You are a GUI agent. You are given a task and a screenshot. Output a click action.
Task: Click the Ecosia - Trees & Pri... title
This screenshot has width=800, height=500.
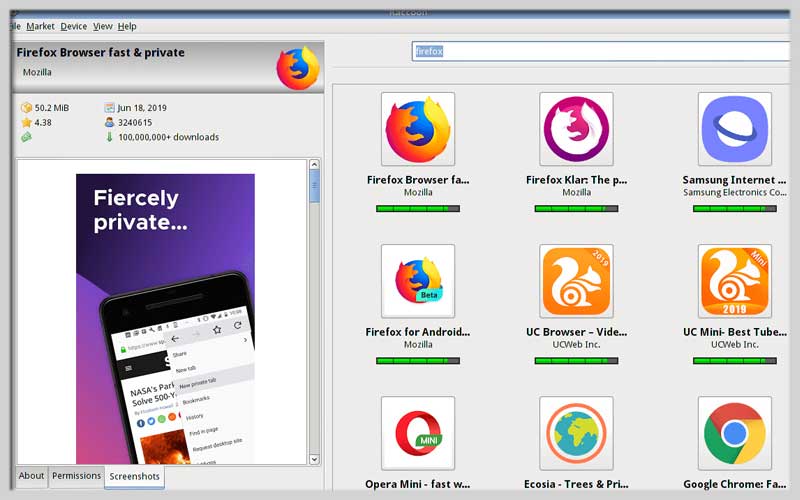[577, 484]
